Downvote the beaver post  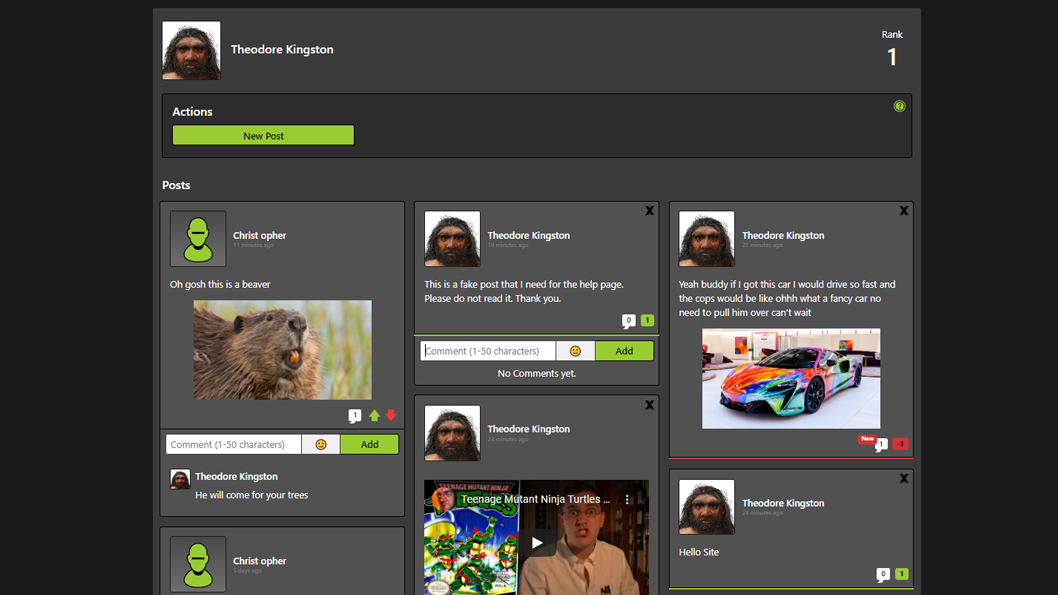click(x=391, y=416)
